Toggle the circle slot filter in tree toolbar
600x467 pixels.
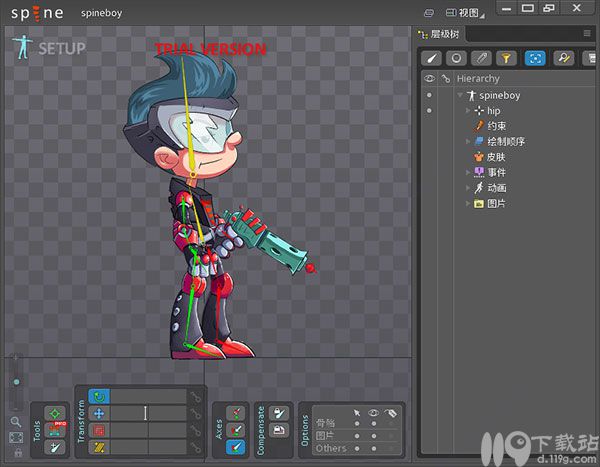click(456, 58)
